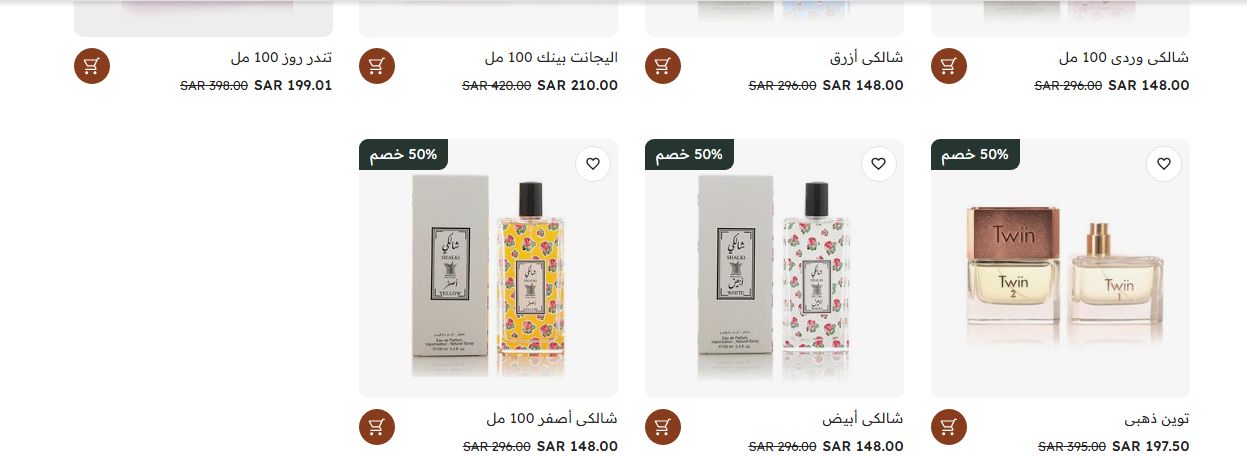Add شالكي أزرق to cart
This screenshot has width=1247, height=456.
coord(663,66)
